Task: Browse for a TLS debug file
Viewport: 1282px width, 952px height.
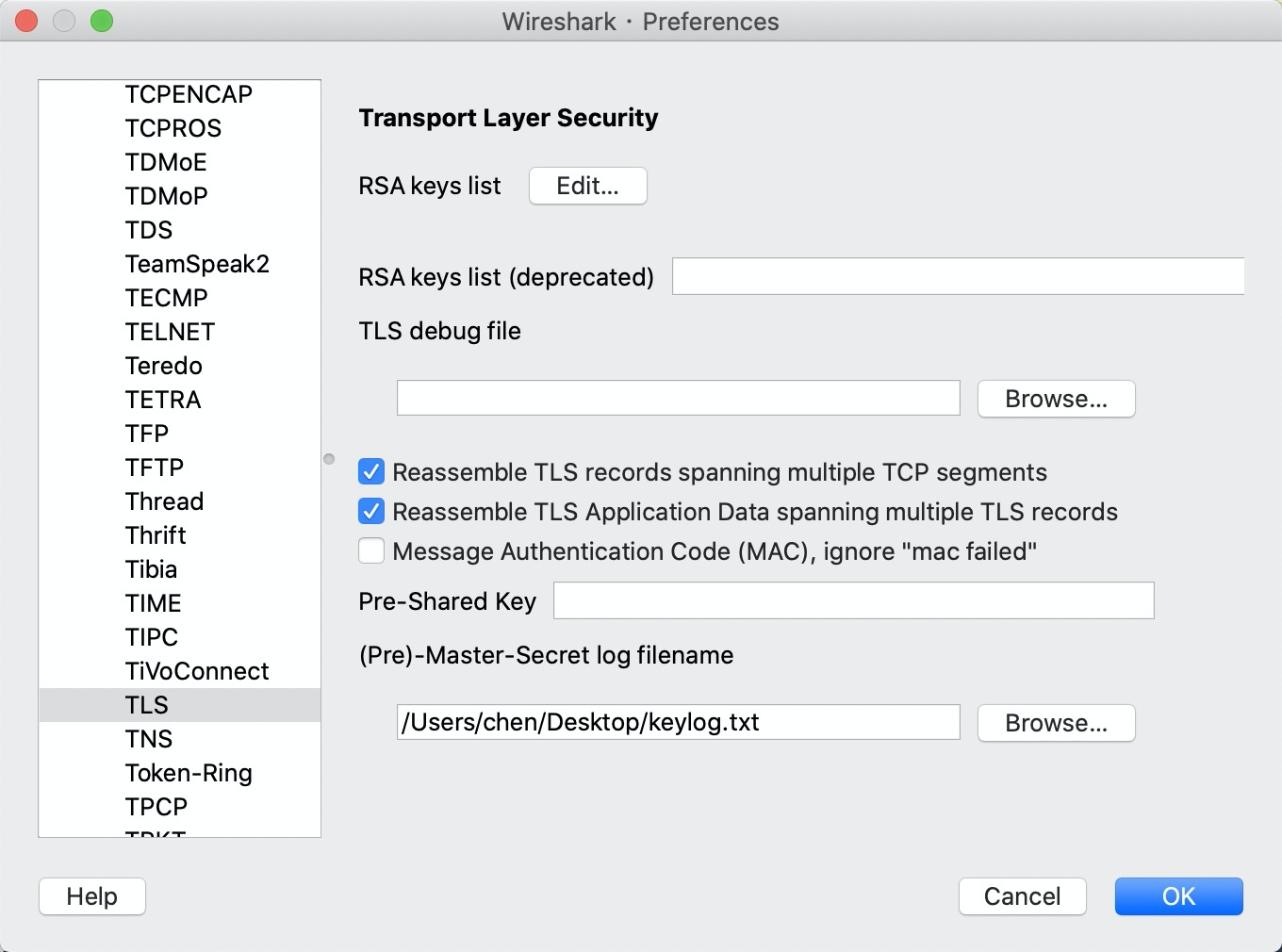Action: click(1057, 399)
